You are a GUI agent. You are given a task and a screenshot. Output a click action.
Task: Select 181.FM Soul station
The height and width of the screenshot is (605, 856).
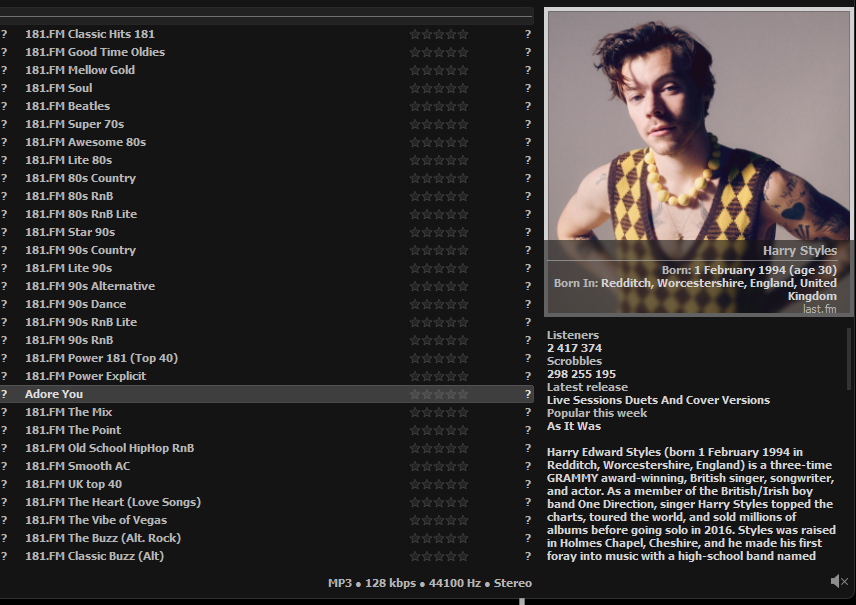click(x=267, y=88)
